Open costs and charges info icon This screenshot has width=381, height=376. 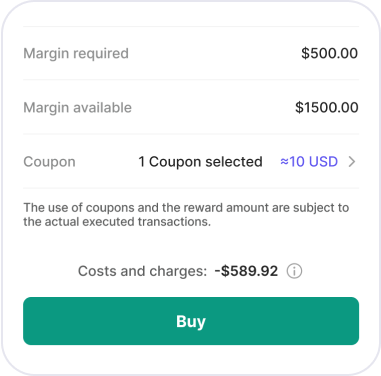point(294,271)
